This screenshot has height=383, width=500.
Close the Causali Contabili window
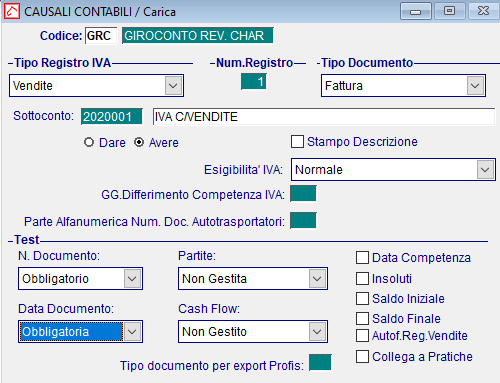click(483, 11)
